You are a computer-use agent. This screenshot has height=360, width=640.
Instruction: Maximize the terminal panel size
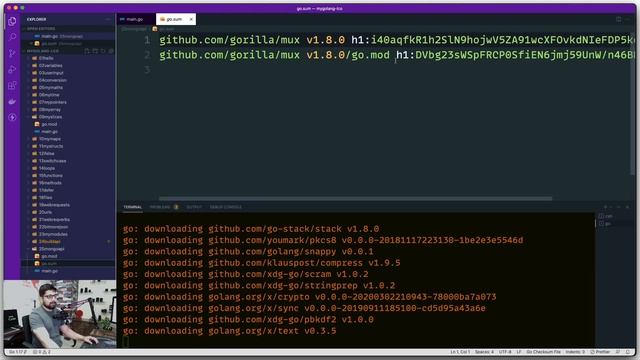(x=618, y=207)
